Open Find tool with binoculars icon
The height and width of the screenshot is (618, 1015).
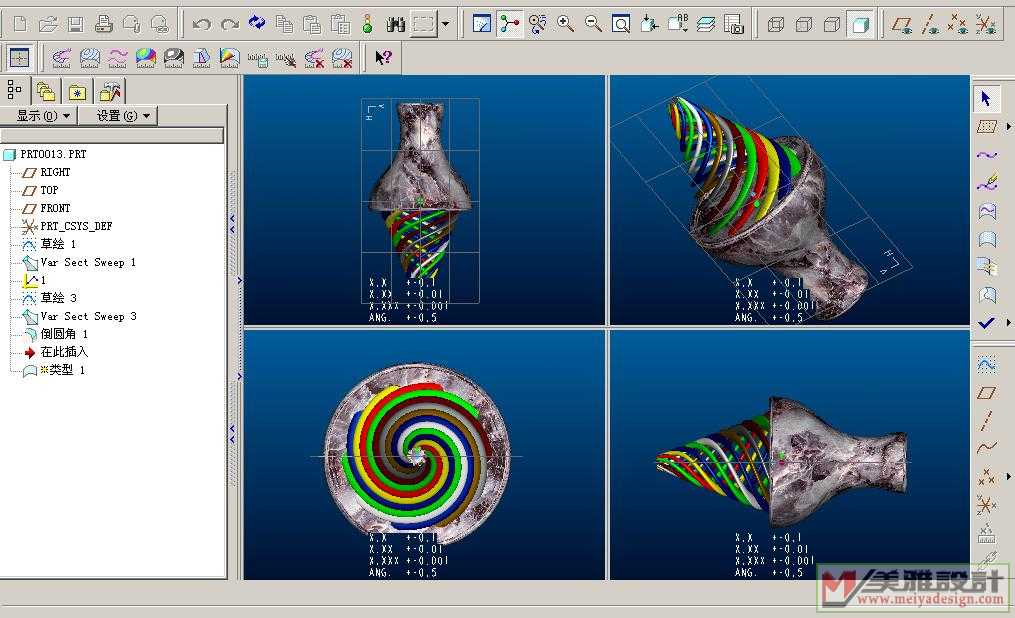tap(396, 25)
